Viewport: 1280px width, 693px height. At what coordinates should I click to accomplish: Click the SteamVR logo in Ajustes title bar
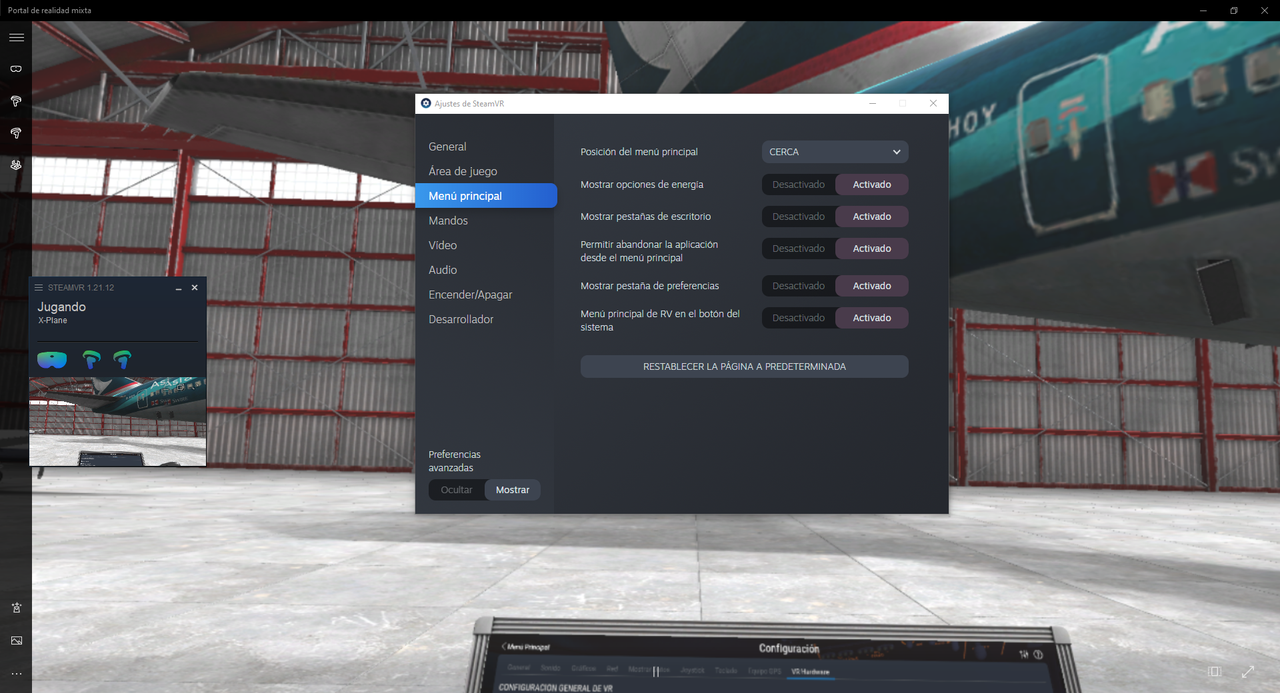[x=426, y=103]
